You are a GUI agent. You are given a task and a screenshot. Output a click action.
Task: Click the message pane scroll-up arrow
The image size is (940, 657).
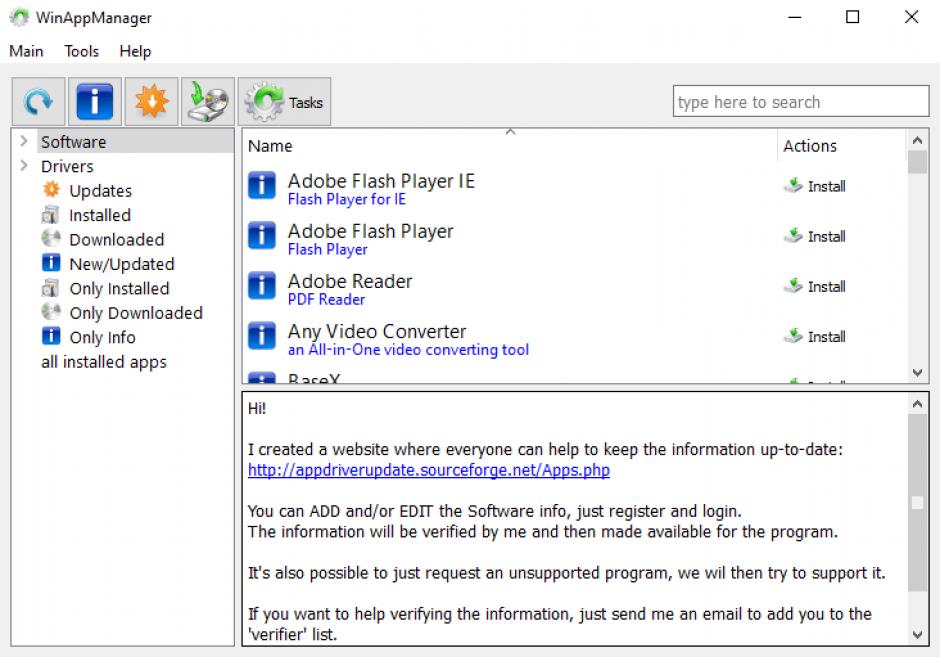917,404
